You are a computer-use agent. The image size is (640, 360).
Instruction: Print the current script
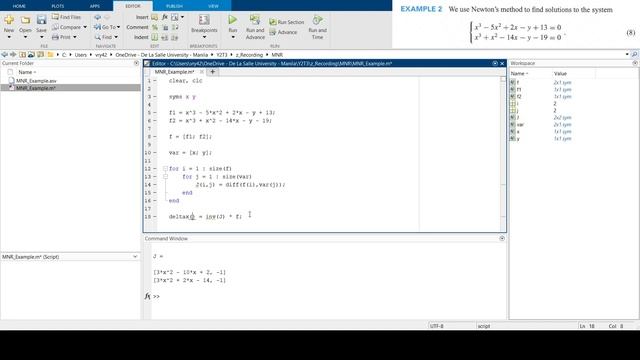[62, 37]
